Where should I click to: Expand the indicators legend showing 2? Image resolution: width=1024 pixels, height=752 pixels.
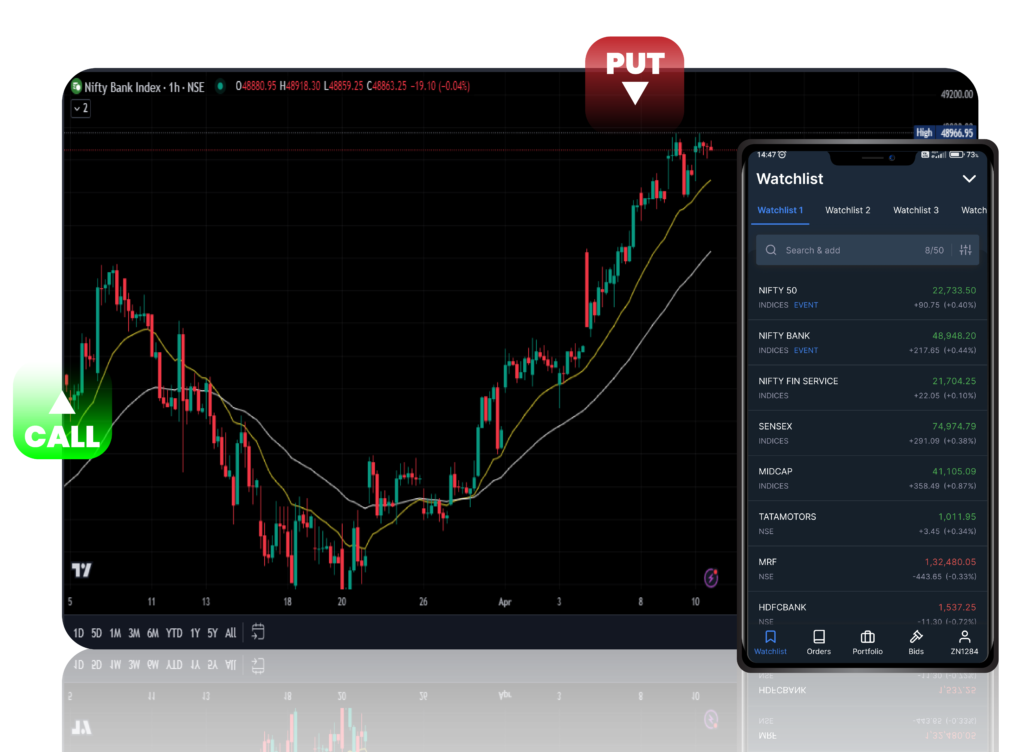(x=80, y=108)
